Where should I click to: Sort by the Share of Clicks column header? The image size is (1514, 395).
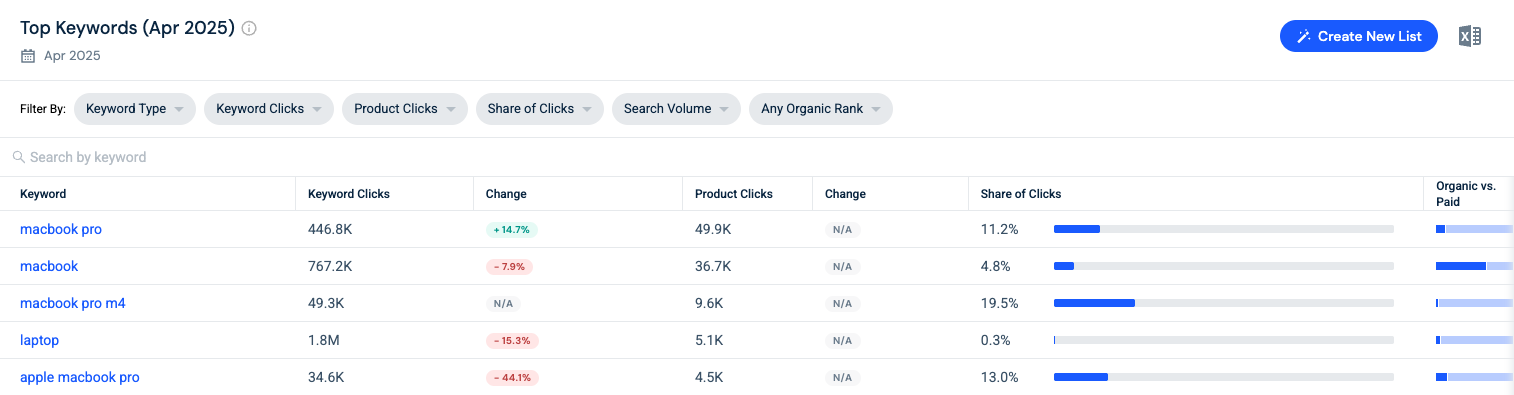tap(1021, 194)
